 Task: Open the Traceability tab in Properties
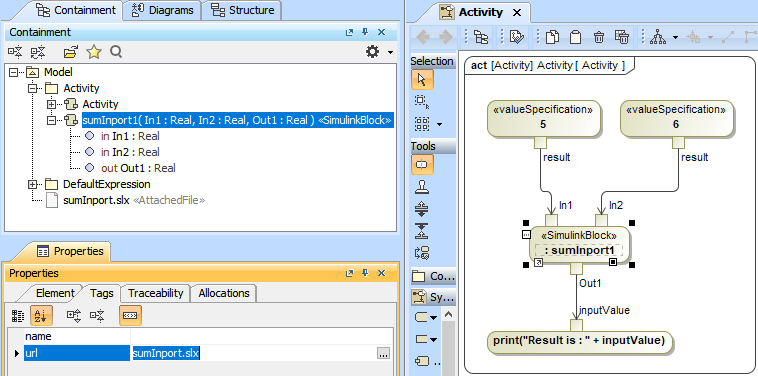(156, 293)
